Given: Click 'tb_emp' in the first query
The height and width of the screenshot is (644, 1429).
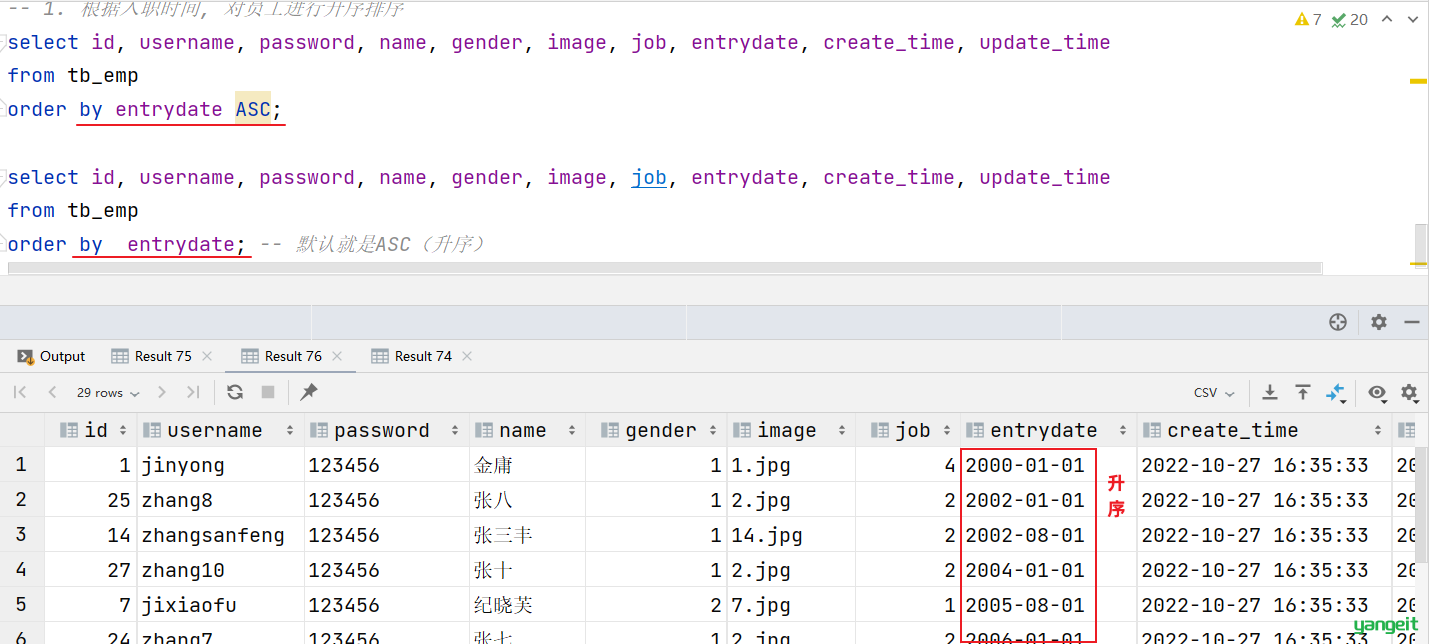Looking at the screenshot, I should (x=103, y=75).
